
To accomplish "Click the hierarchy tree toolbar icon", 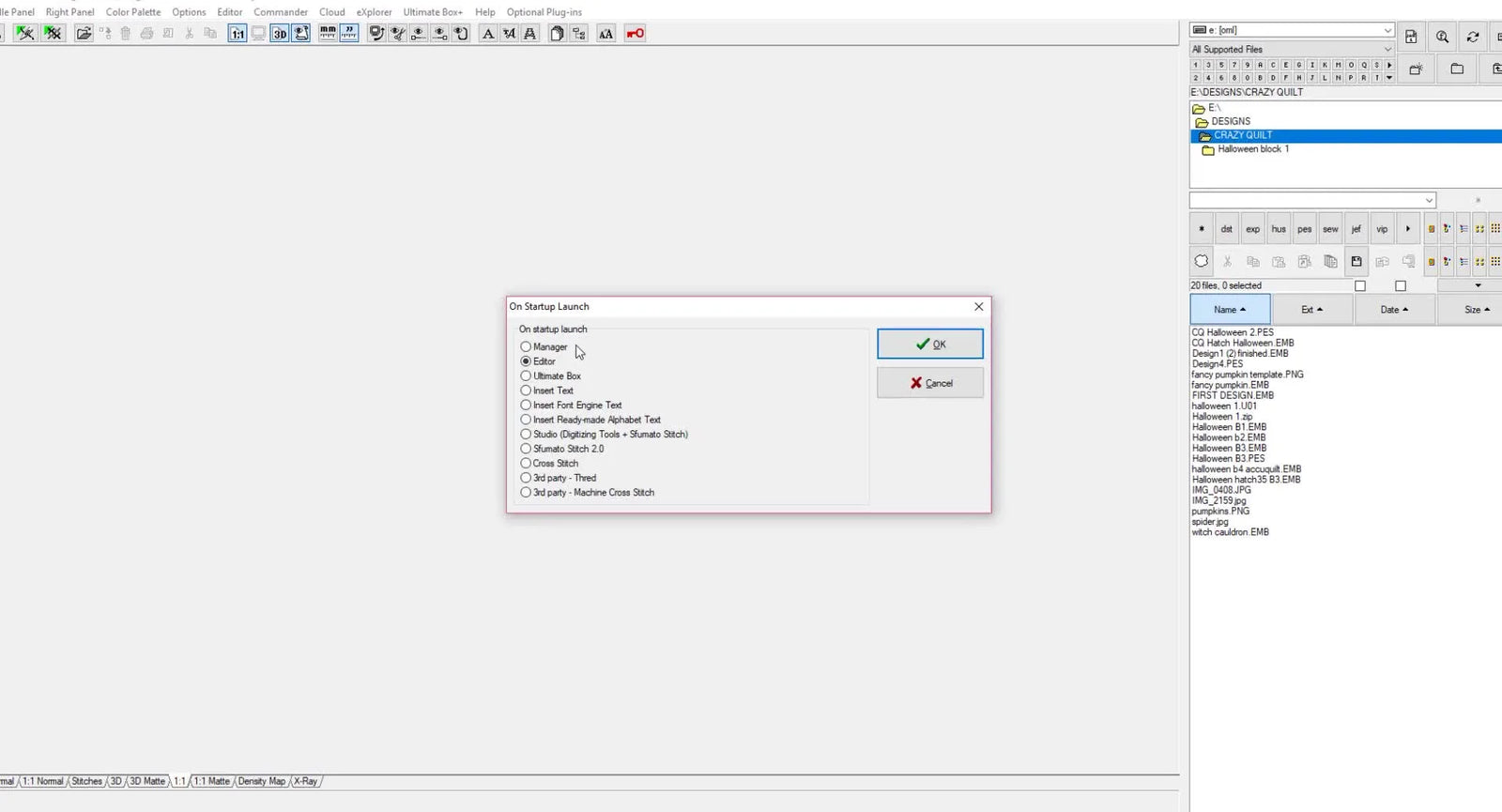I will point(579,34).
